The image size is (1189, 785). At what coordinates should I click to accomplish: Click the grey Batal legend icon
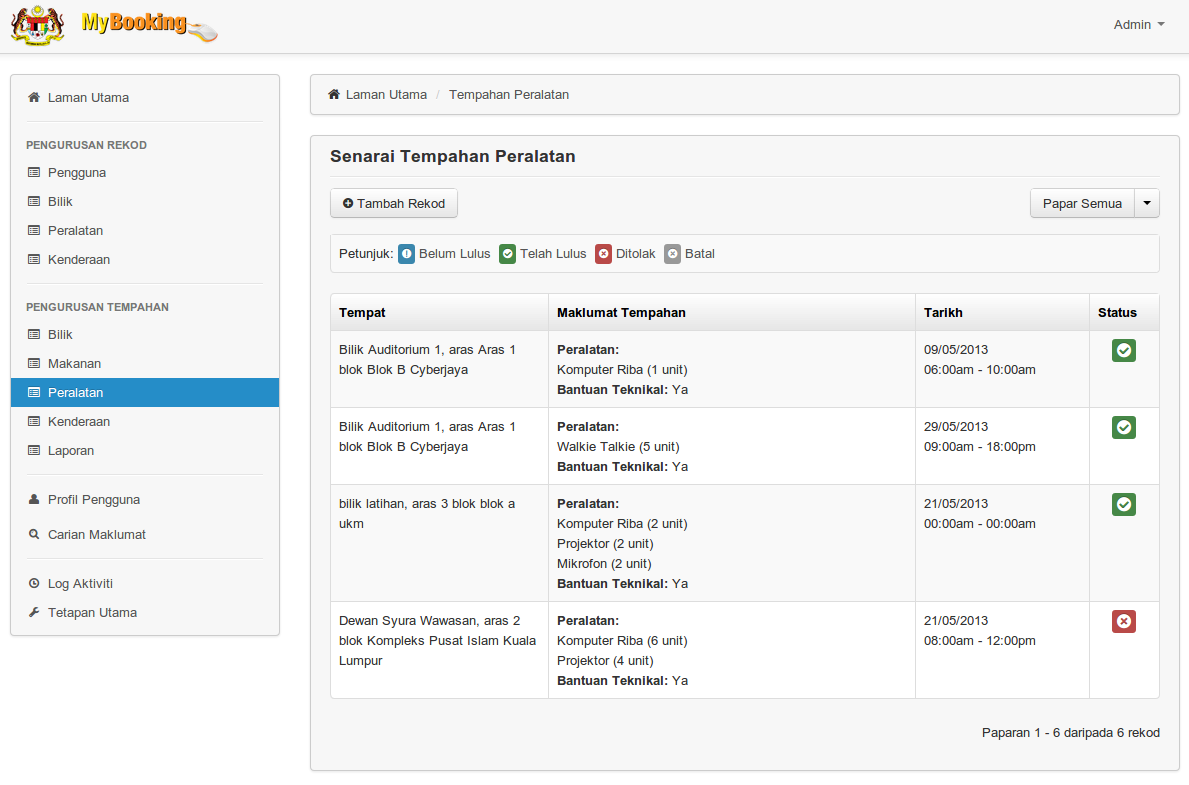point(673,254)
